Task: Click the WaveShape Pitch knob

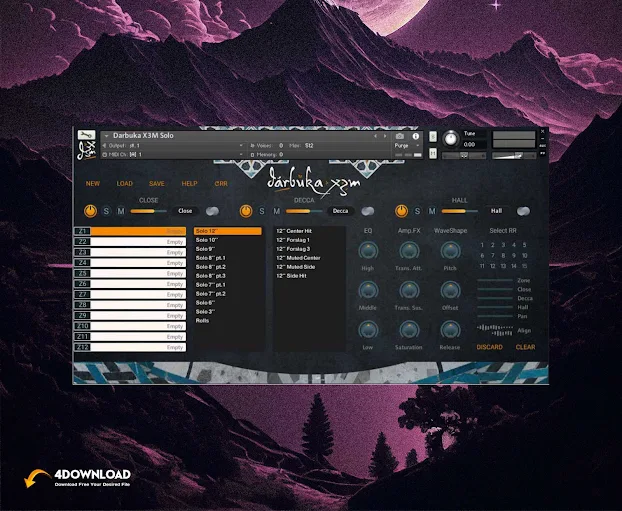Action: [x=451, y=251]
